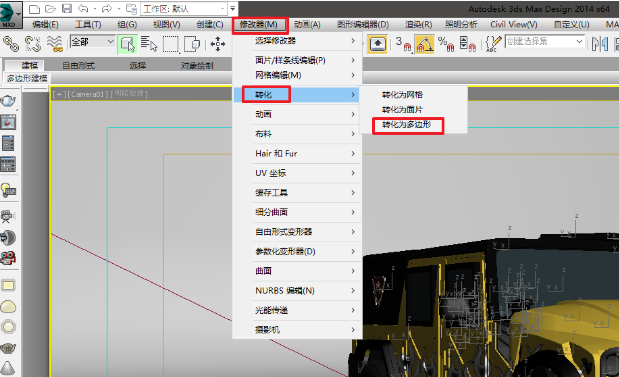Select the Move tool cross-arrows icon
Screen dimensions: 619x377
(x=218, y=44)
